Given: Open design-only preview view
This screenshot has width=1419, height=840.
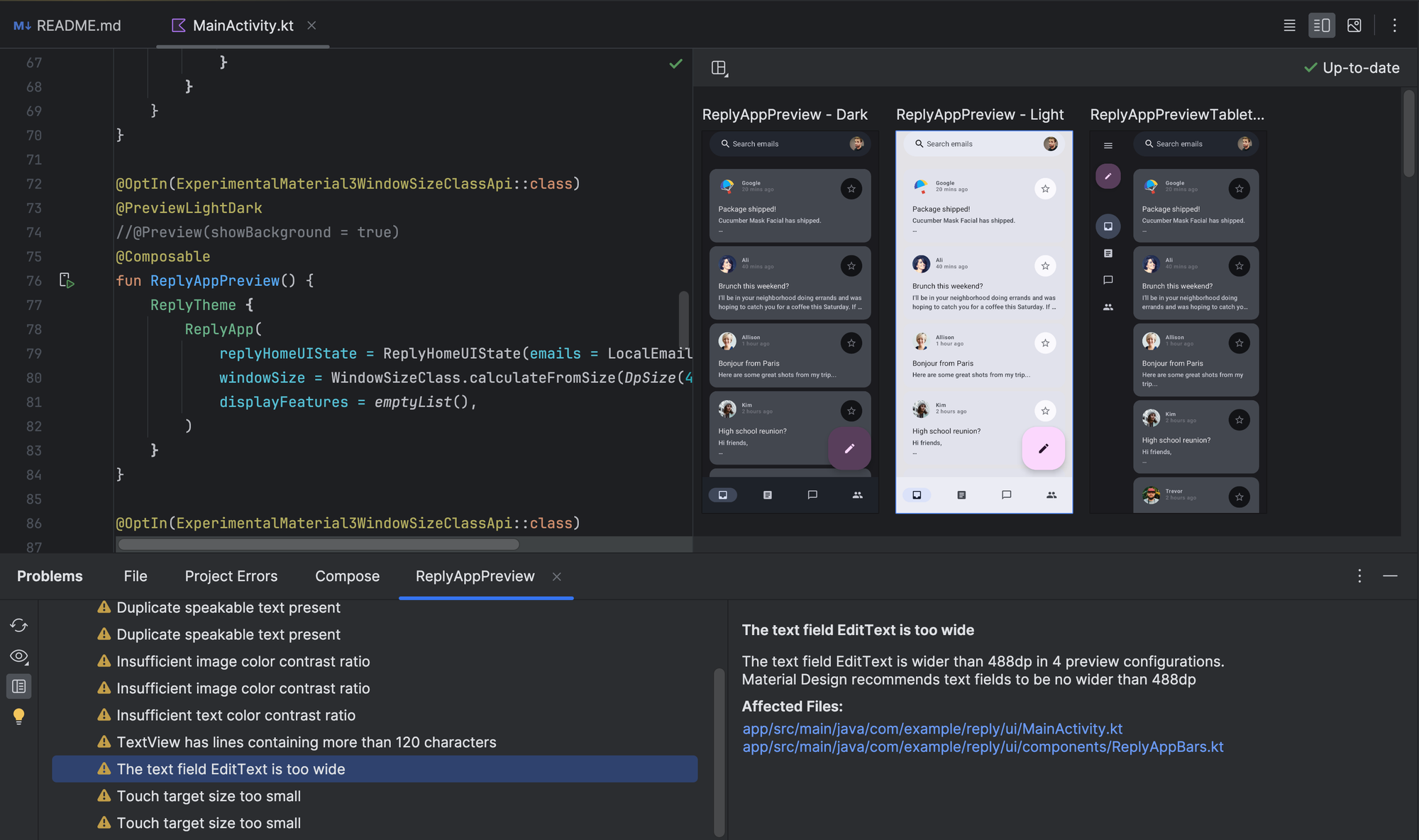Looking at the screenshot, I should 1354,25.
